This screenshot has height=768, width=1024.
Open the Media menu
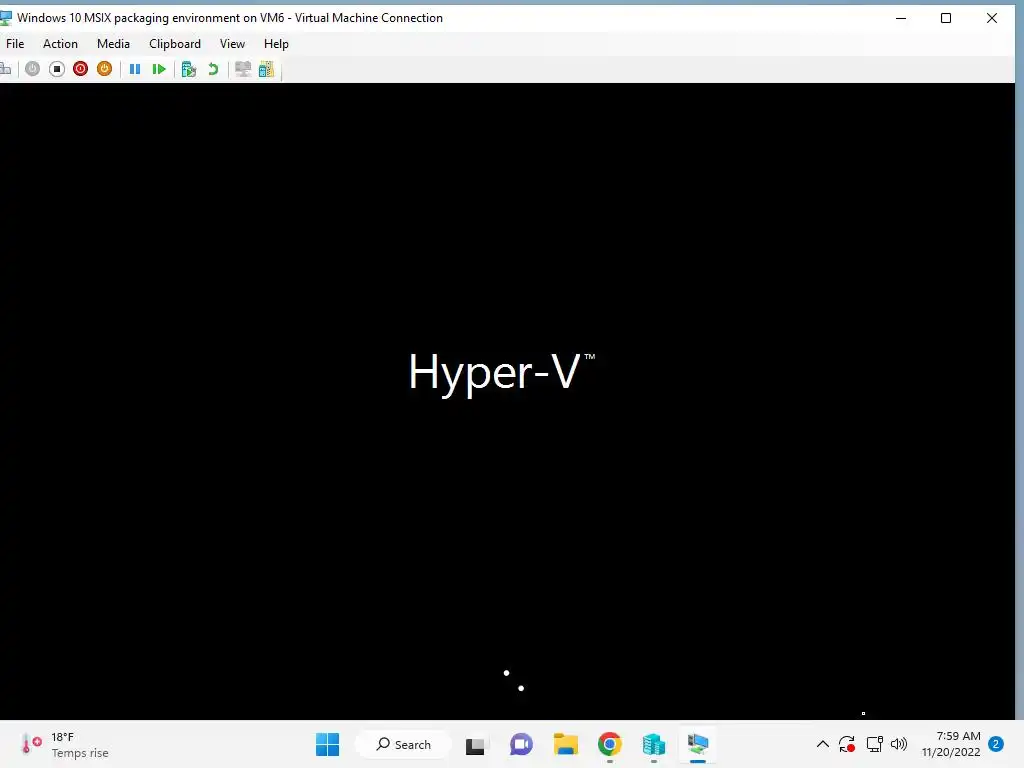pos(113,44)
